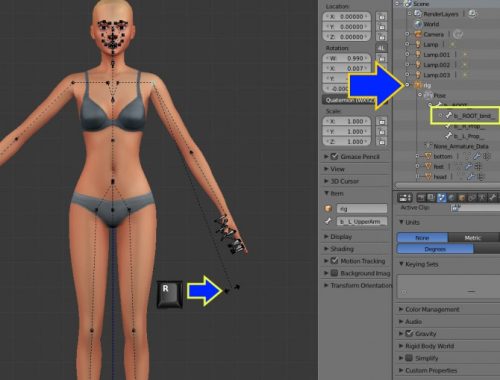Lock the Location Z value
Image resolution: width=500 pixels, height=380 pixels.
(382, 37)
